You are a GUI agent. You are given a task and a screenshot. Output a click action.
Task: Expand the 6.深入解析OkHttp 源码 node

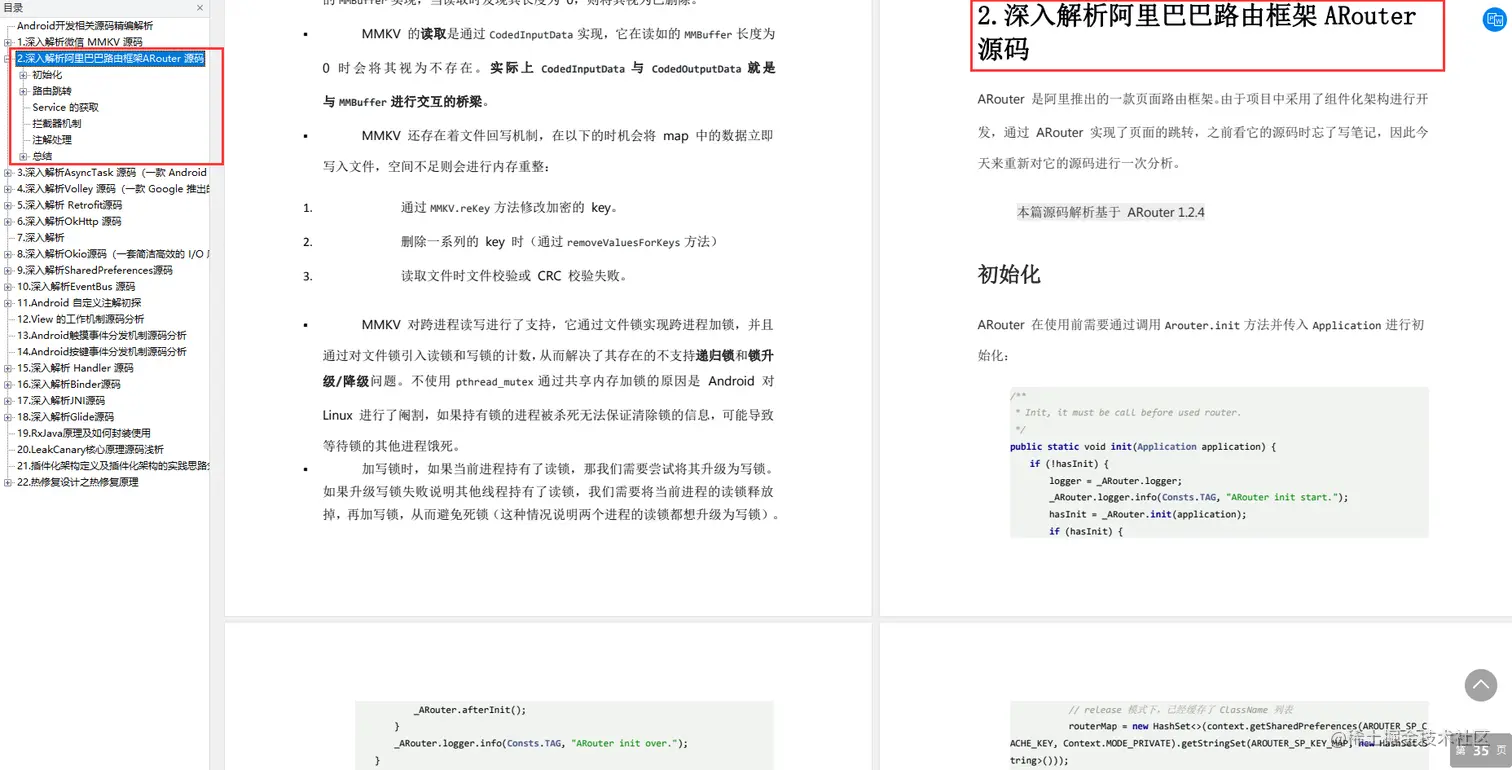[8, 221]
